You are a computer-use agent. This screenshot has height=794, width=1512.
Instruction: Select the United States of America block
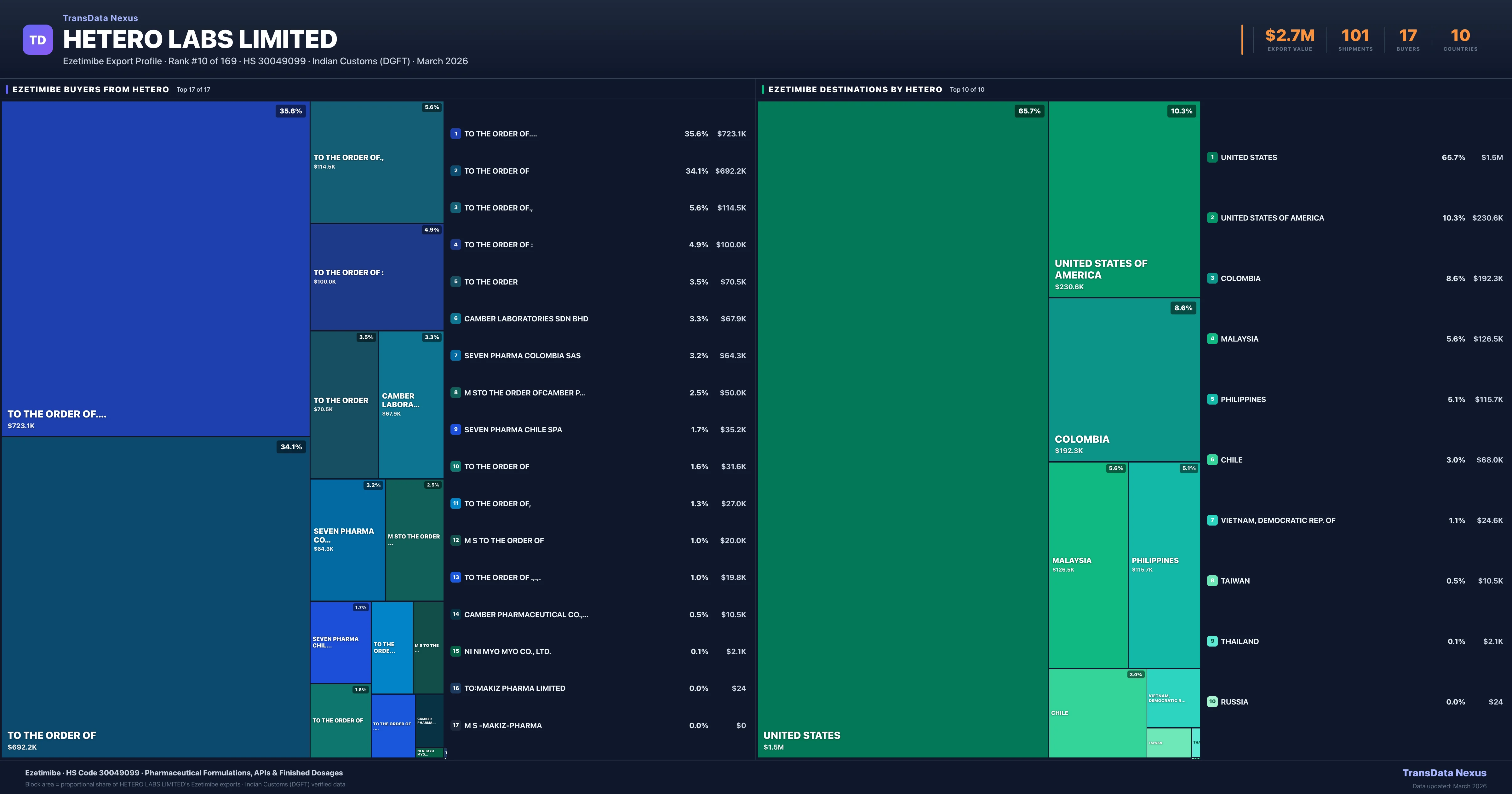pyautogui.click(x=1124, y=200)
